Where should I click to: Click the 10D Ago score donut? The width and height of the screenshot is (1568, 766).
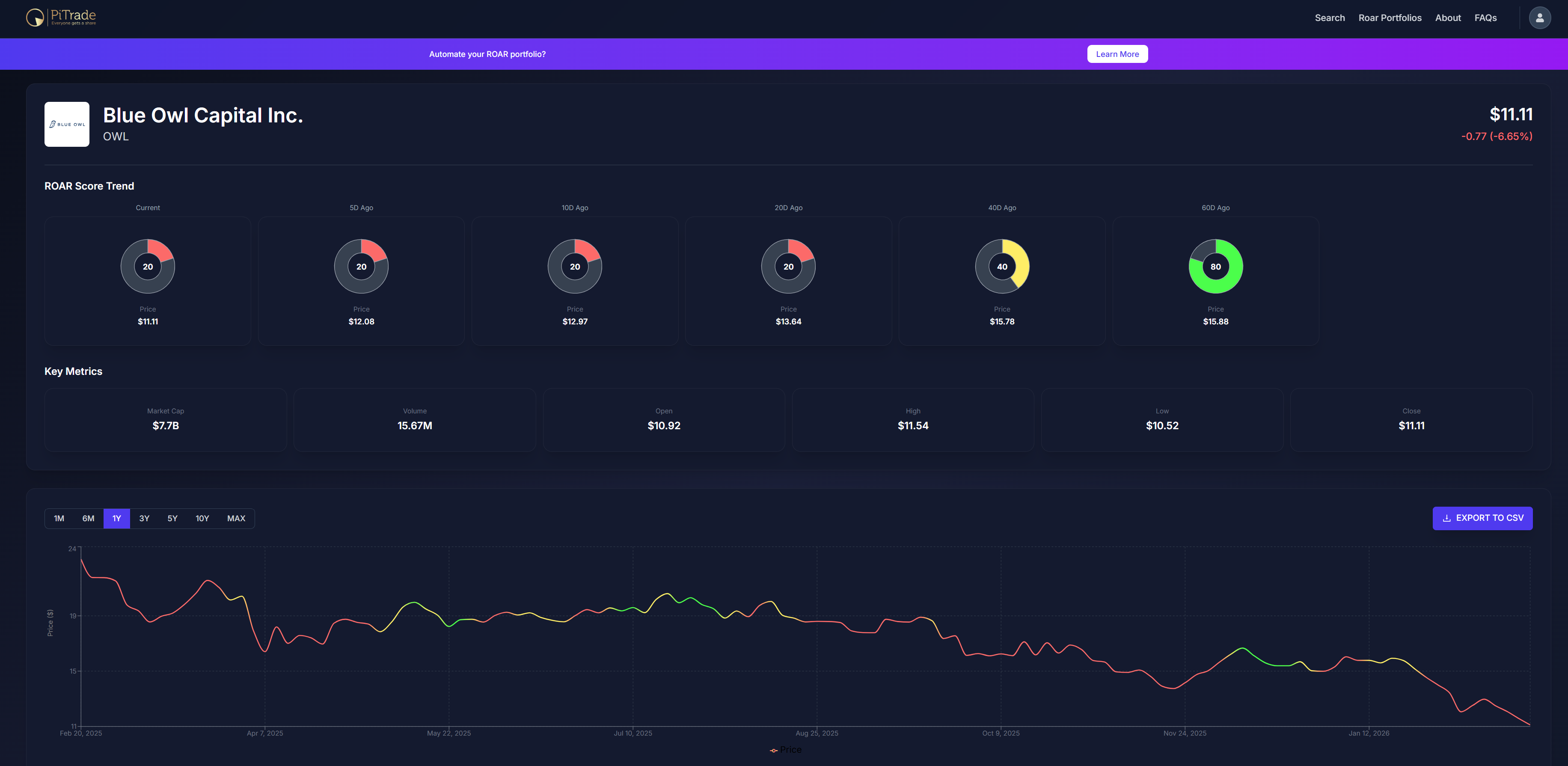pyautogui.click(x=575, y=267)
